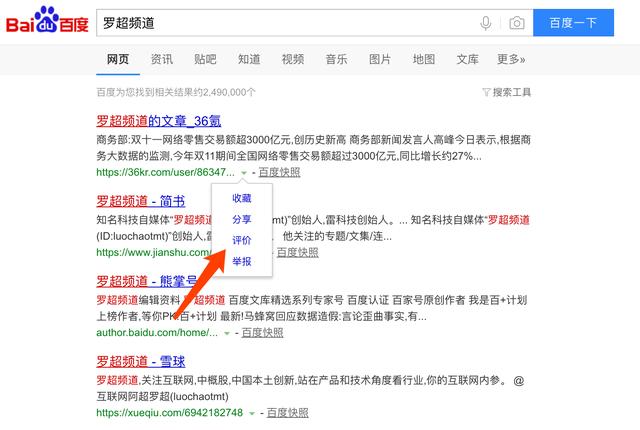The image size is (640, 430).
Task: Choose 分享 in the popup menu
Action: pyautogui.click(x=242, y=219)
